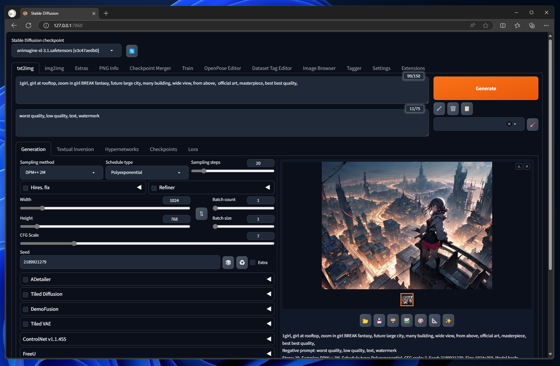
Task: Enable the Hires. fix checkbox
Action: (25, 188)
